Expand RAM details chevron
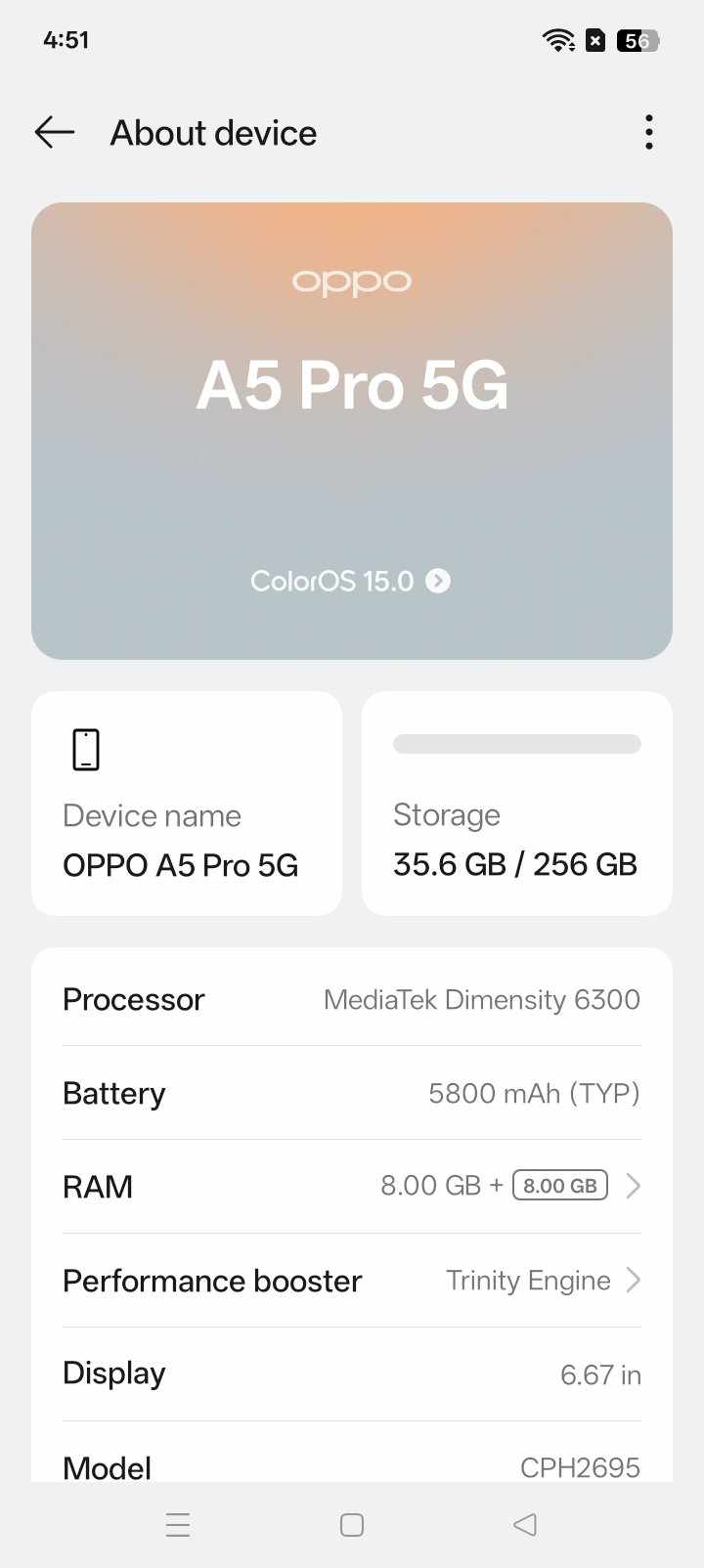Viewport: 704px width, 1568px height. click(633, 1186)
